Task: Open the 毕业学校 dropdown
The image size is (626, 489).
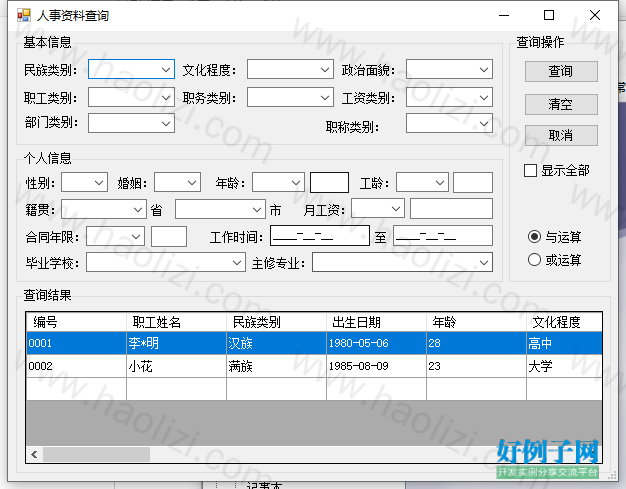Action: point(166,262)
